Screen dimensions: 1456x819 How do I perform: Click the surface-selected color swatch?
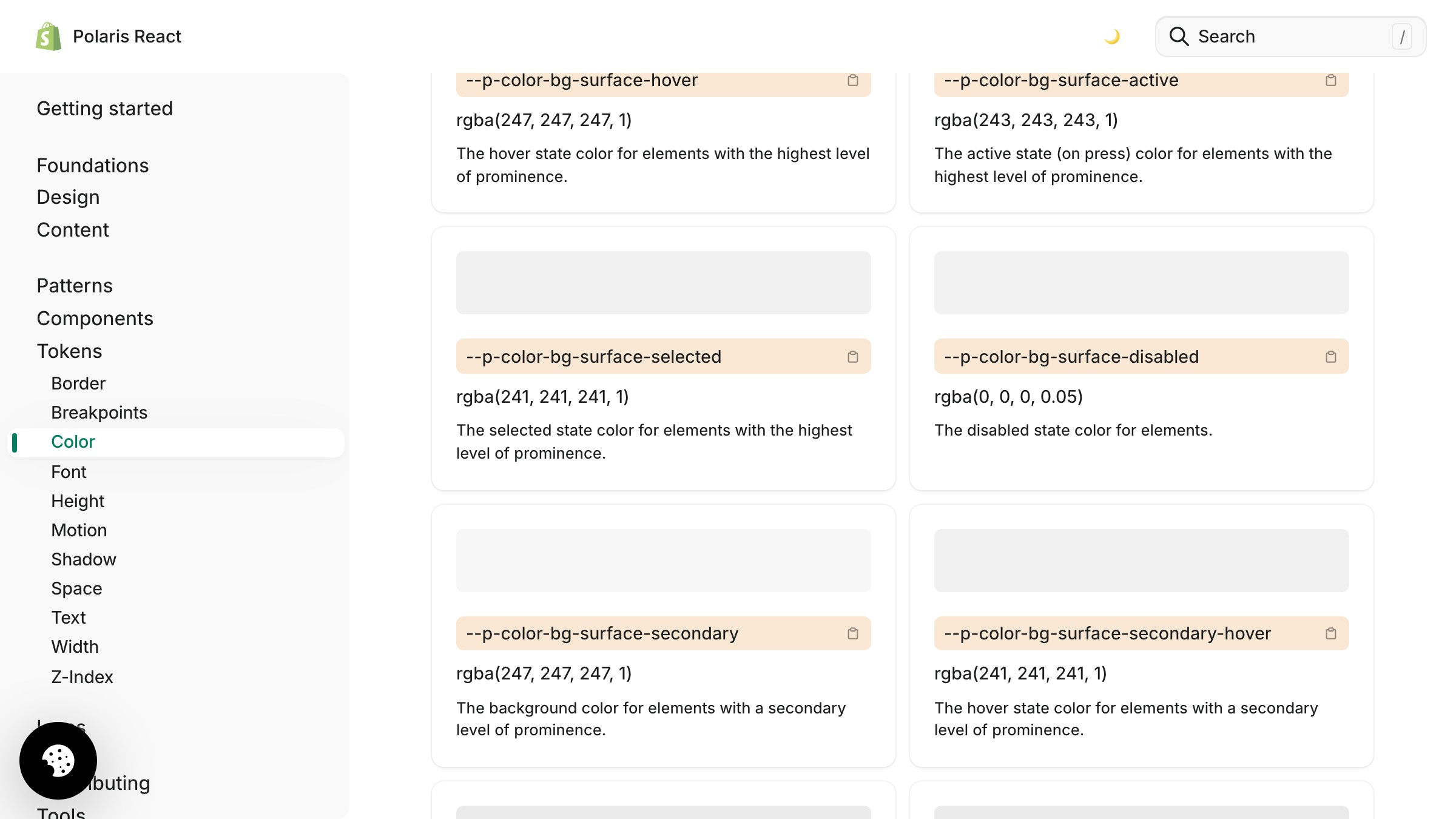(663, 283)
